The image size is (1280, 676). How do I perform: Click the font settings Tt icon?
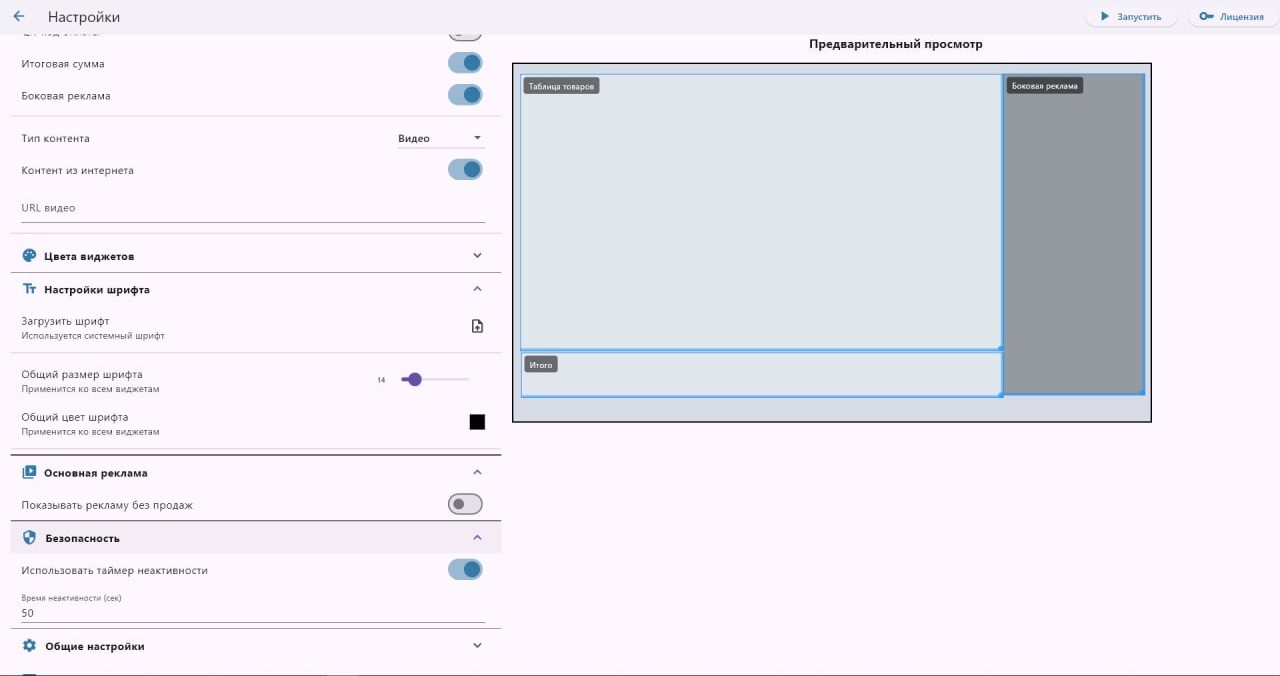pos(29,289)
